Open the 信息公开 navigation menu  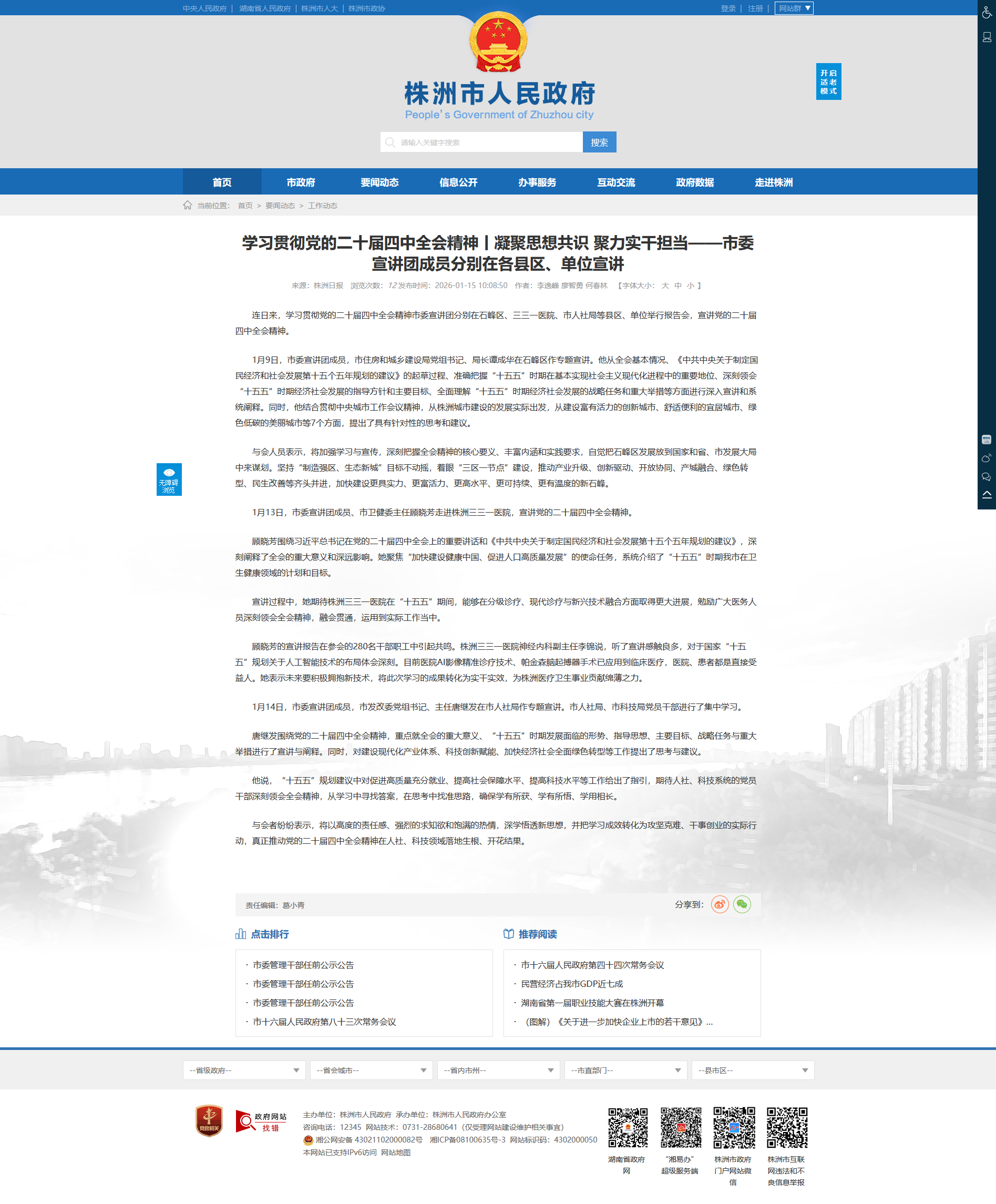coord(458,182)
